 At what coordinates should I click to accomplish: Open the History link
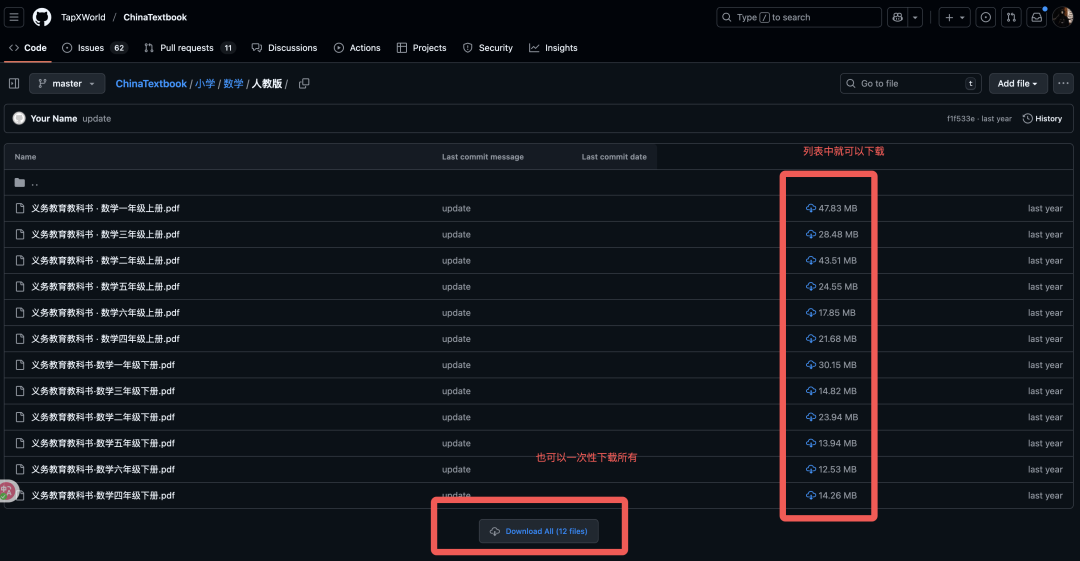pyautogui.click(x=1042, y=118)
